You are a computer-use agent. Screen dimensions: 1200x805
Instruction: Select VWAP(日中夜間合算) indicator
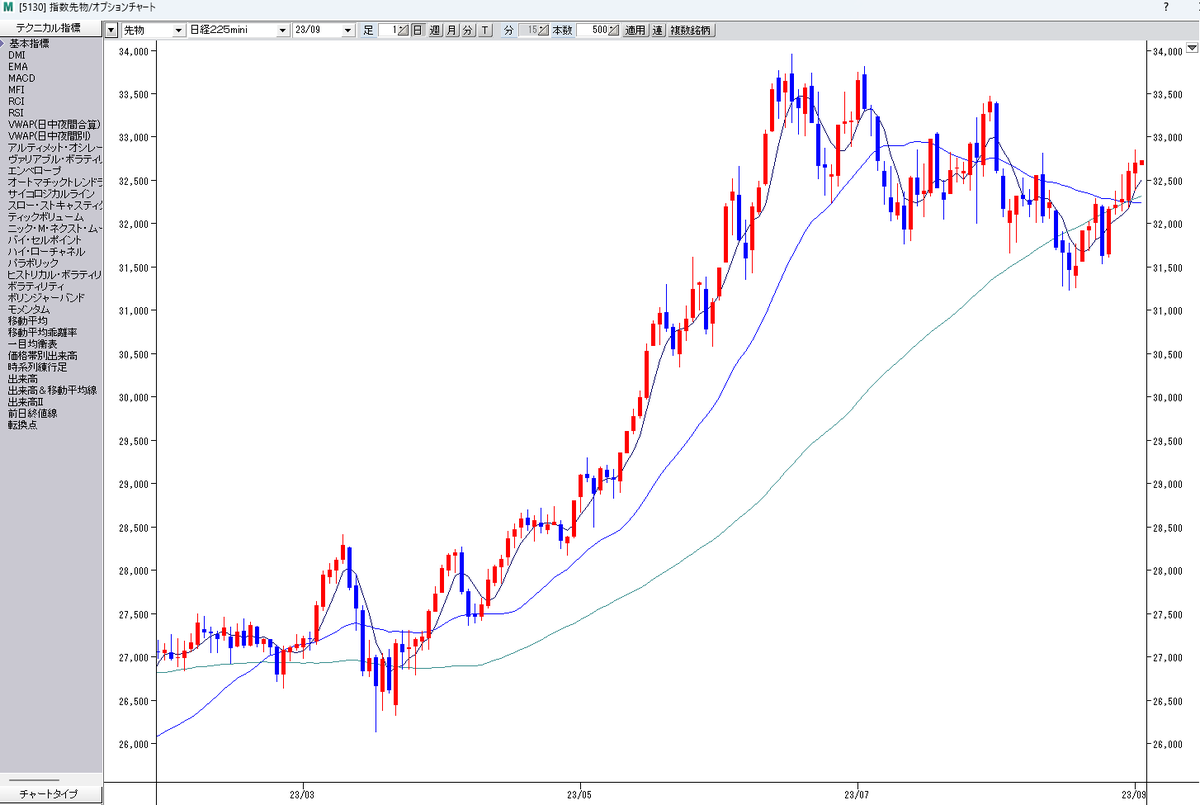(53, 124)
